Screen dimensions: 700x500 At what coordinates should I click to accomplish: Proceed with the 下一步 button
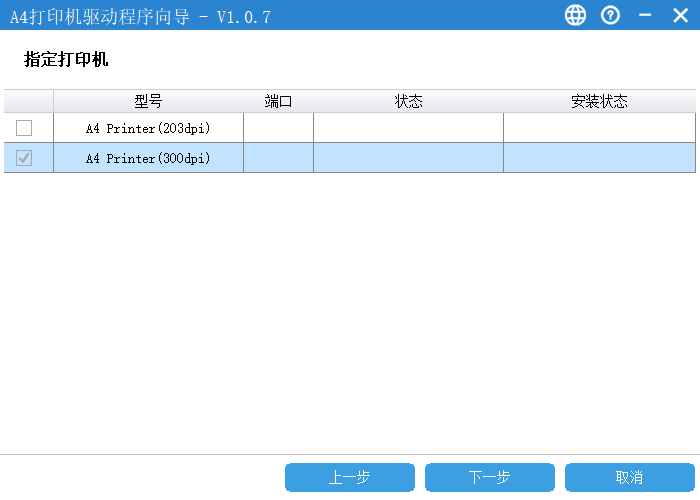coord(490,477)
